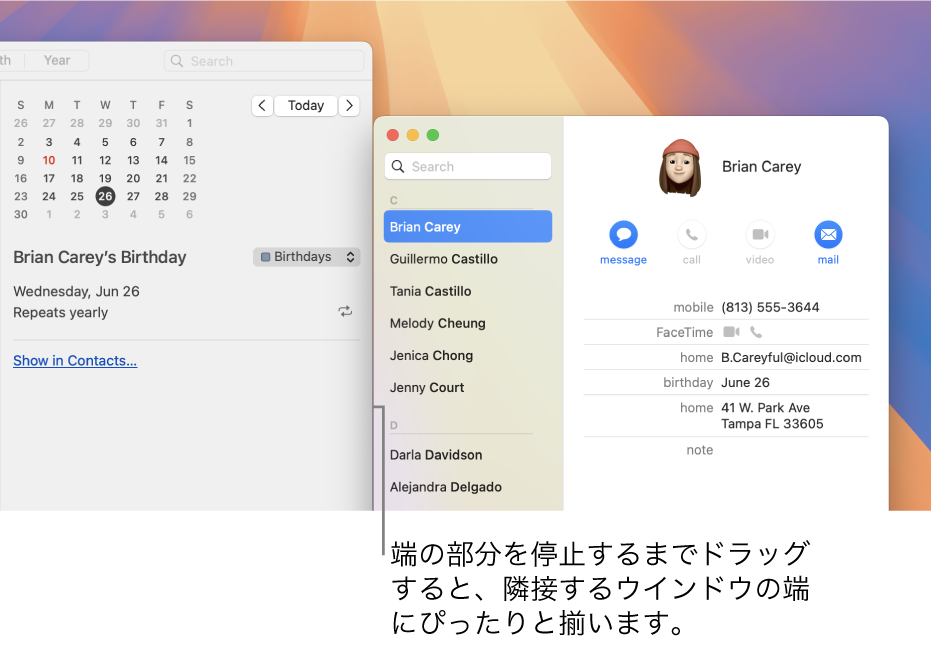The height and width of the screenshot is (646, 931).
Task: Click the FaceTime video camera icon
Action: point(731,332)
